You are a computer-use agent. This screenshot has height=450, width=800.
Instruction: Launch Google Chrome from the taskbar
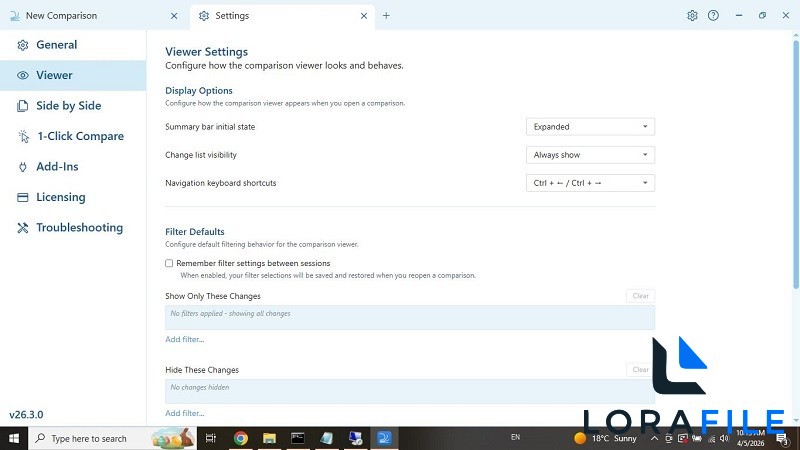point(241,438)
